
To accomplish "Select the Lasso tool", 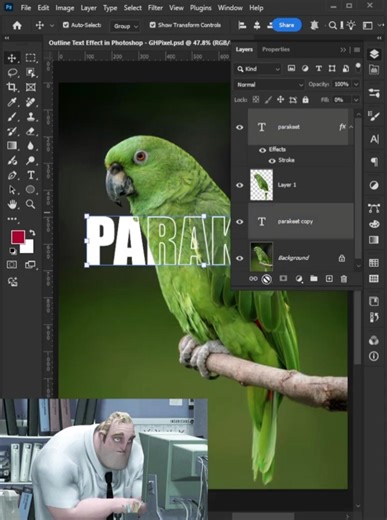I will pyautogui.click(x=12, y=72).
